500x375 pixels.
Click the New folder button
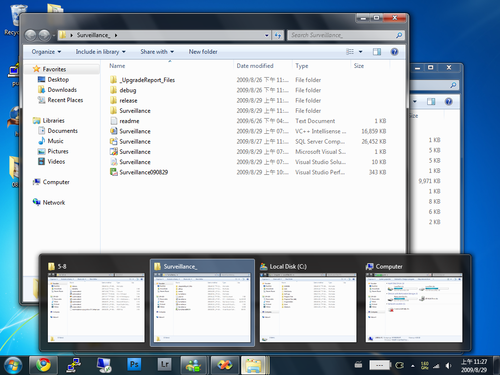coord(203,52)
